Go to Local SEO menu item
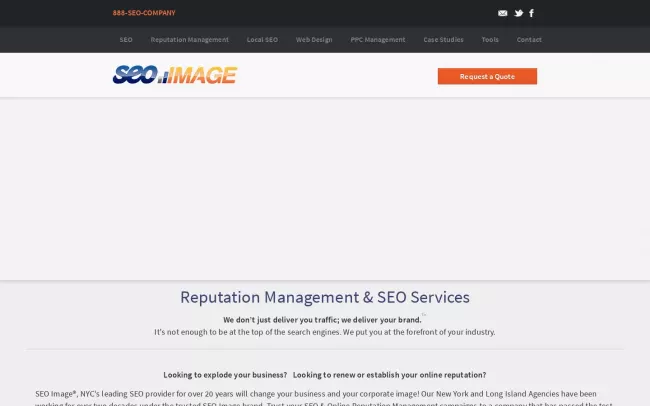Image resolution: width=650 pixels, height=406 pixels. 262,40
